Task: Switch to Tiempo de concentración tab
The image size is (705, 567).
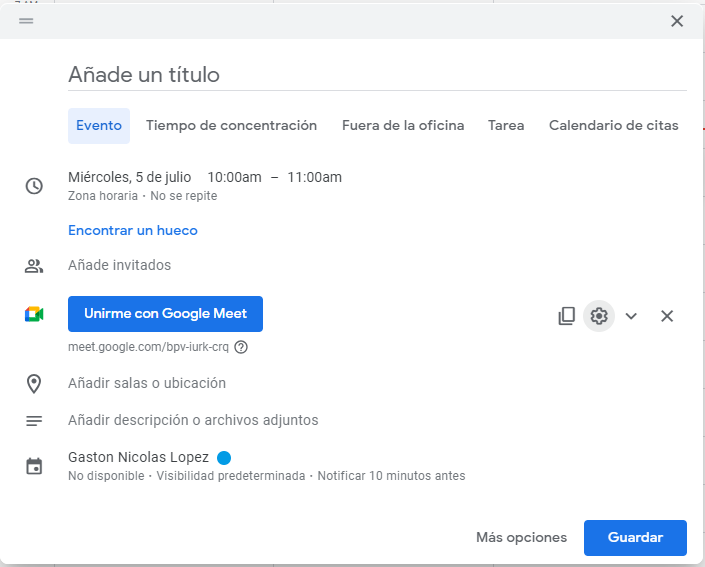Action: 231,125
